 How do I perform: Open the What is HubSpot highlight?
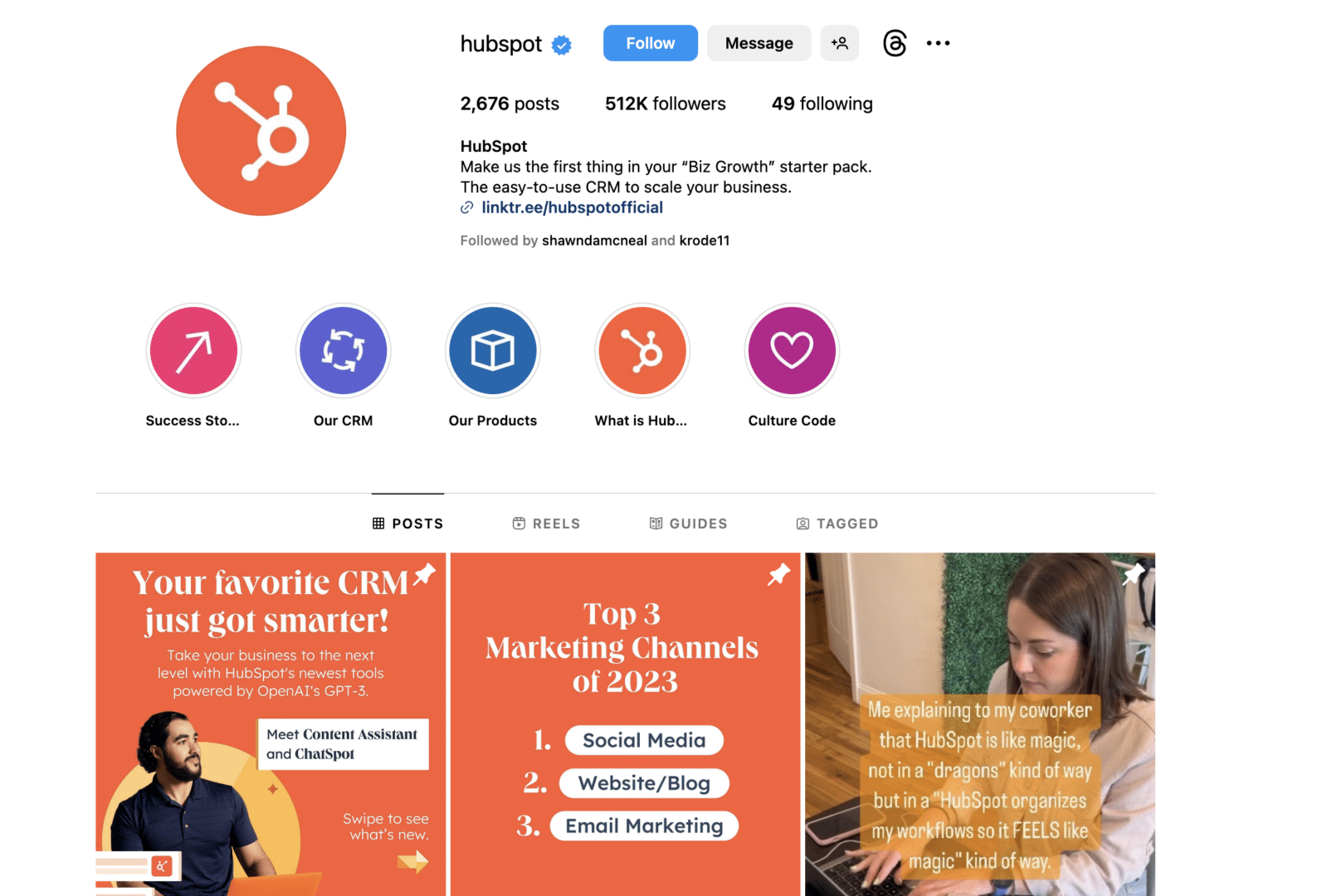pos(642,351)
